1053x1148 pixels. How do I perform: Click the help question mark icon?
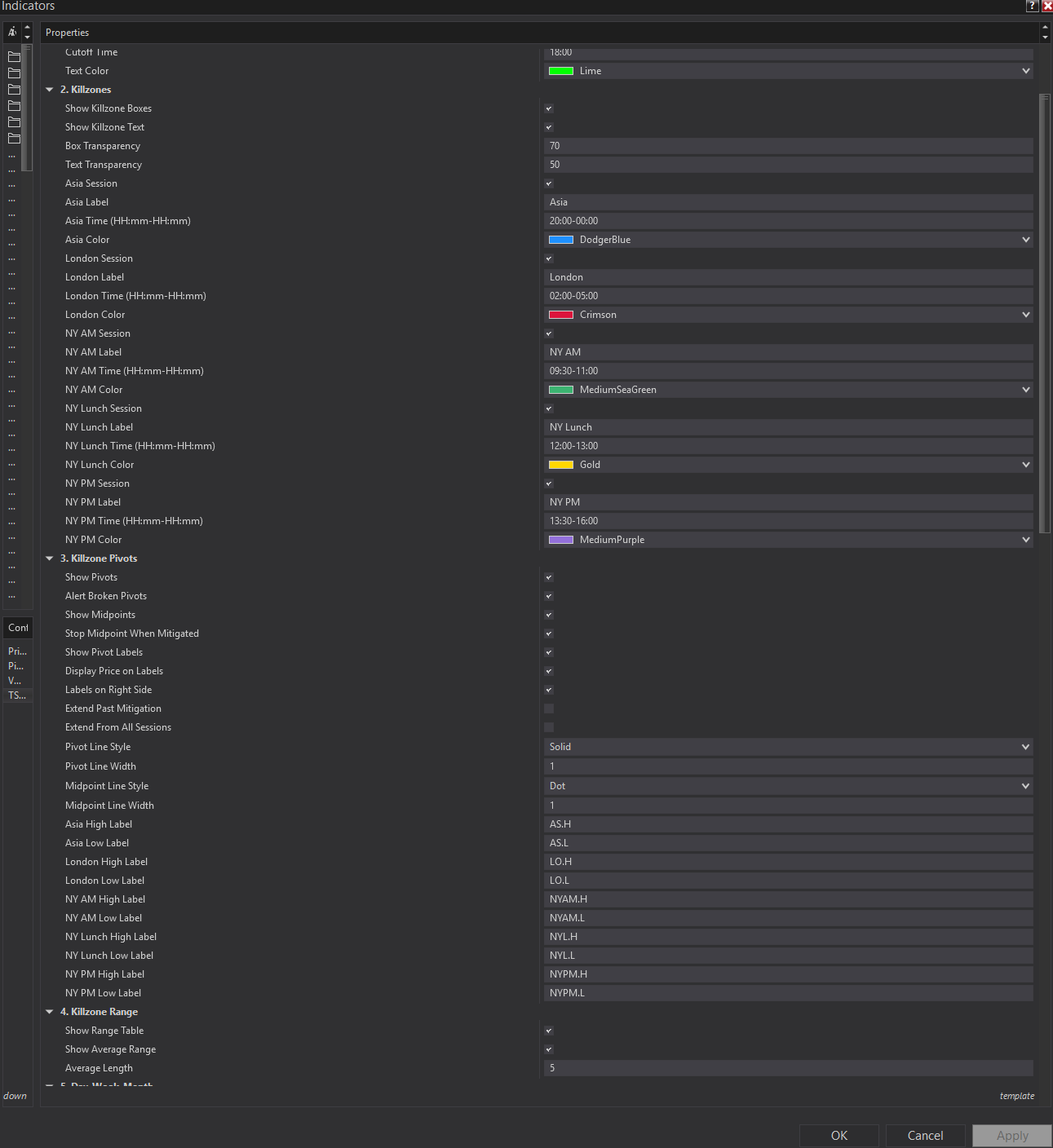click(1032, 6)
